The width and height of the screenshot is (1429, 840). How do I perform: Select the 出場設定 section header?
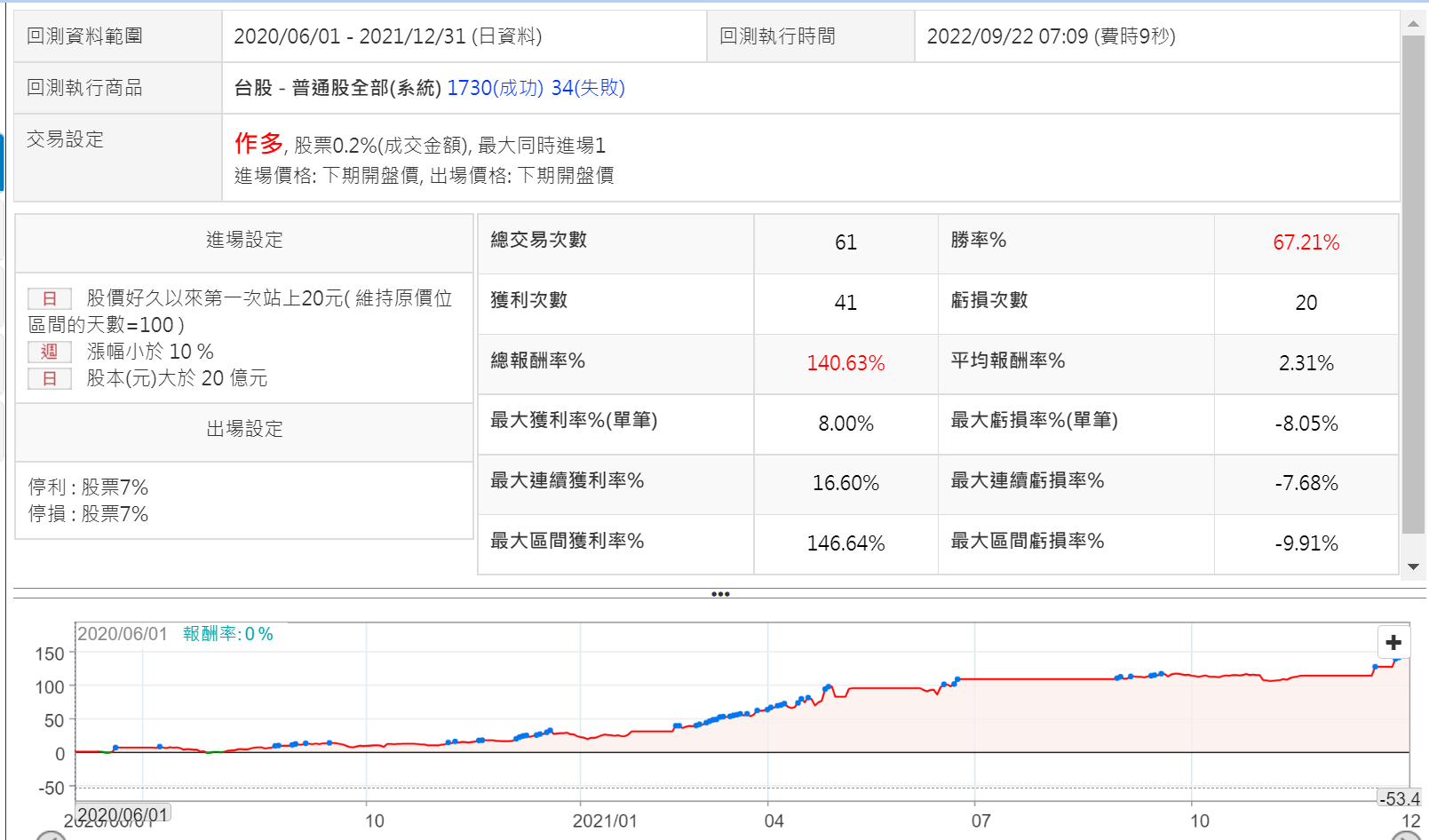pos(244,429)
